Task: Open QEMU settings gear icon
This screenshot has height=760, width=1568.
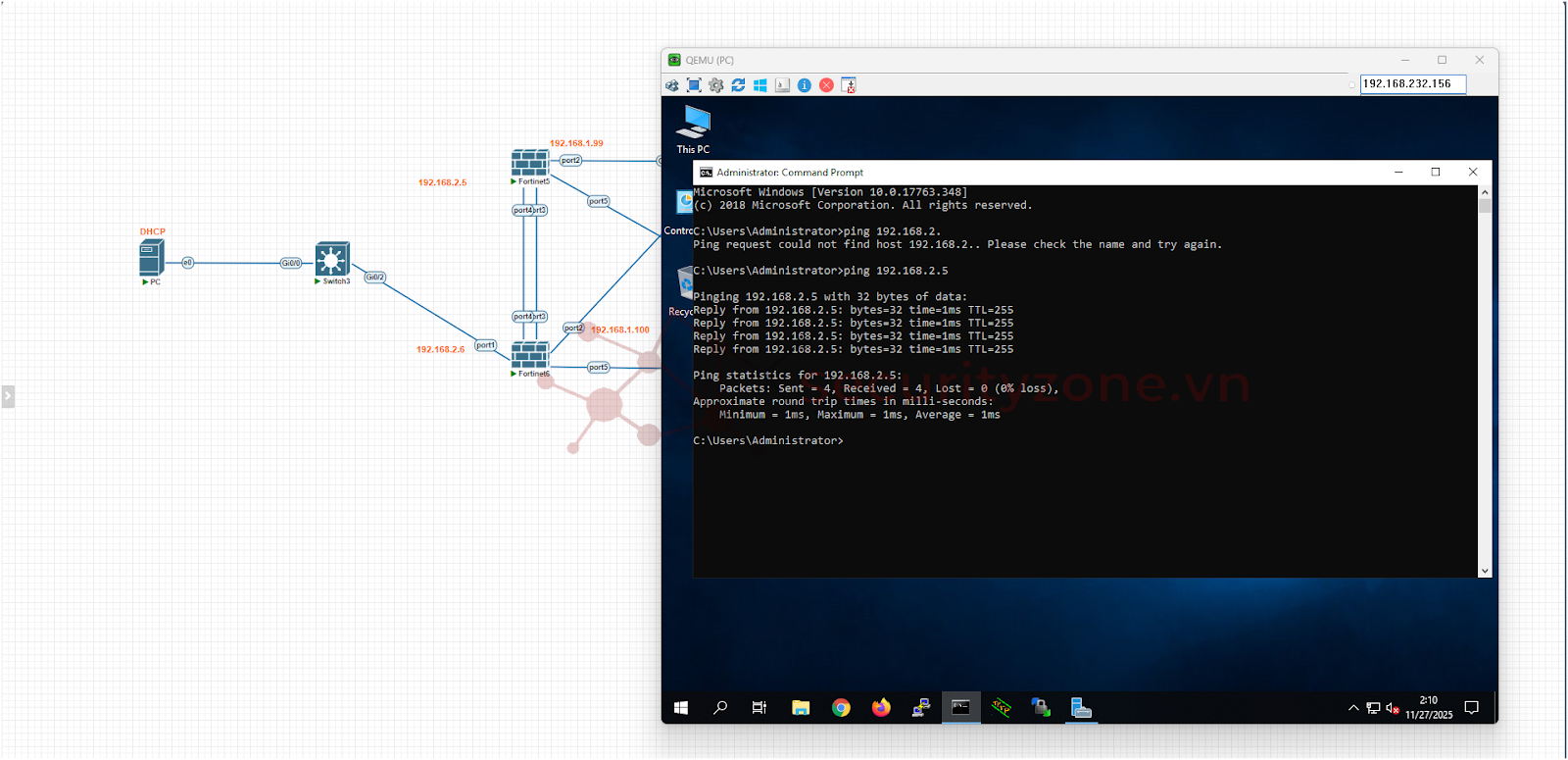Action: (716, 85)
